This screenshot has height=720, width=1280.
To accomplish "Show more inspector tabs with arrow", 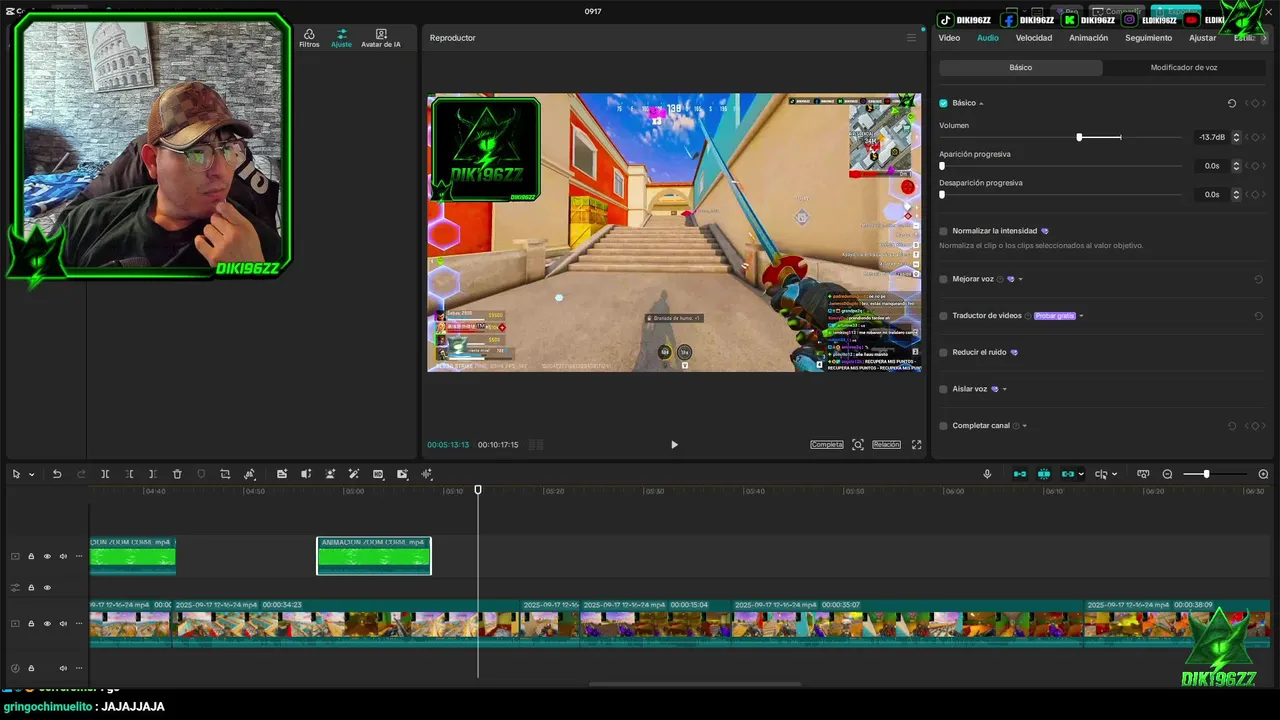I will [x=1264, y=38].
